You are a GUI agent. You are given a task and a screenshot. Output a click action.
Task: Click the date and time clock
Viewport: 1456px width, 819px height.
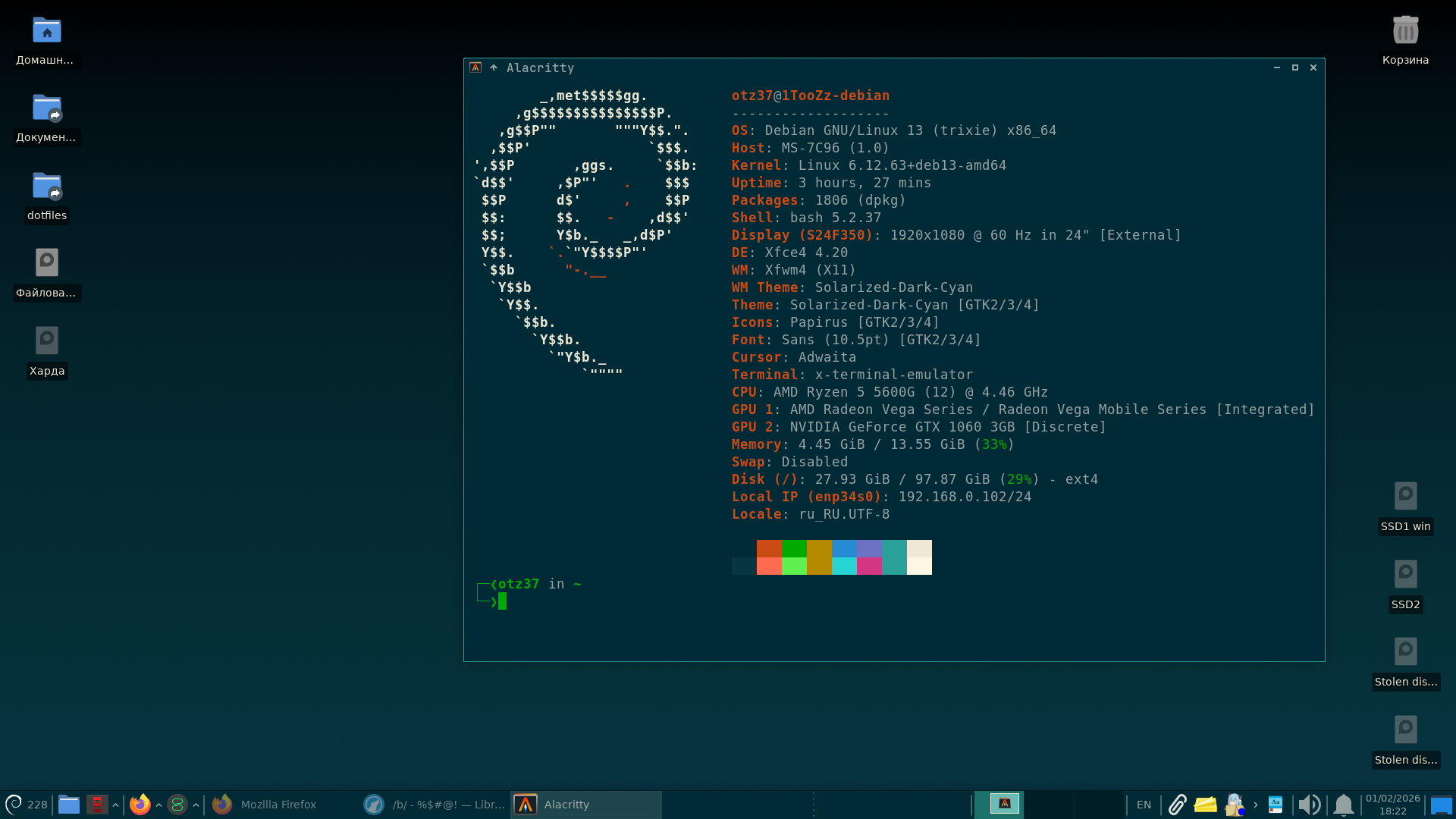(x=1392, y=805)
